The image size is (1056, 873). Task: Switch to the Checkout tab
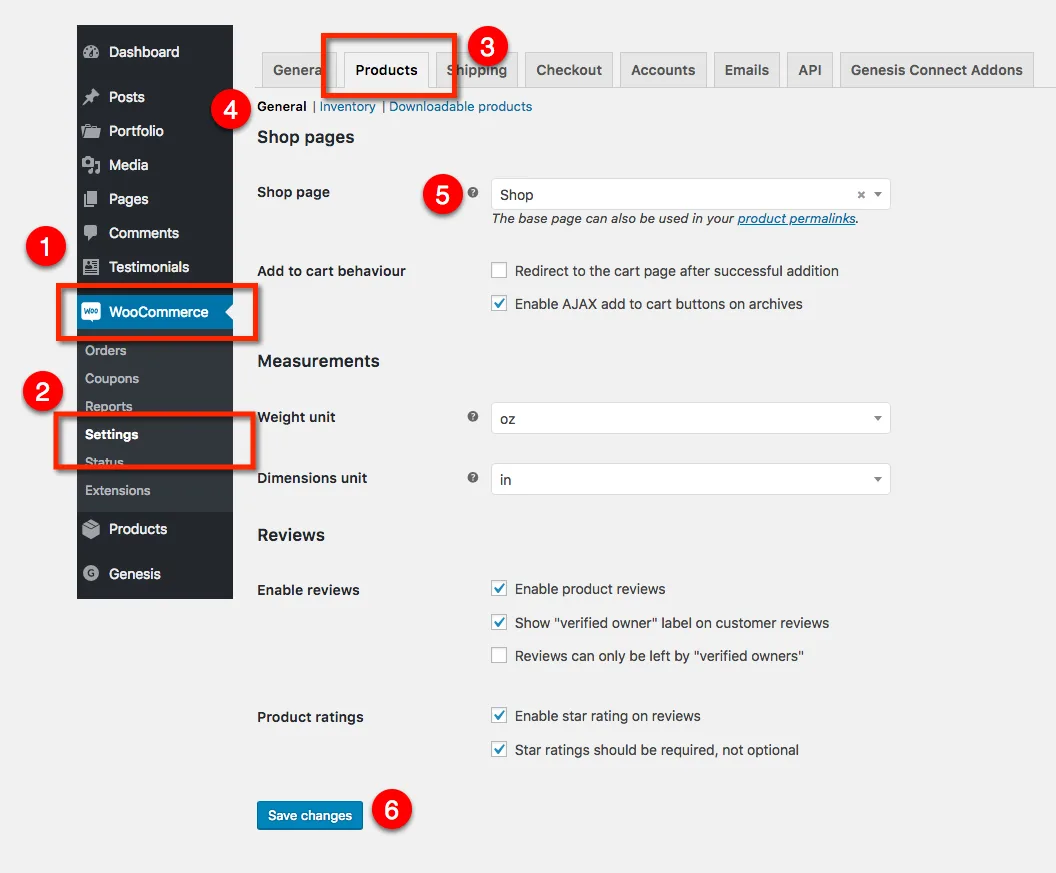[x=569, y=70]
